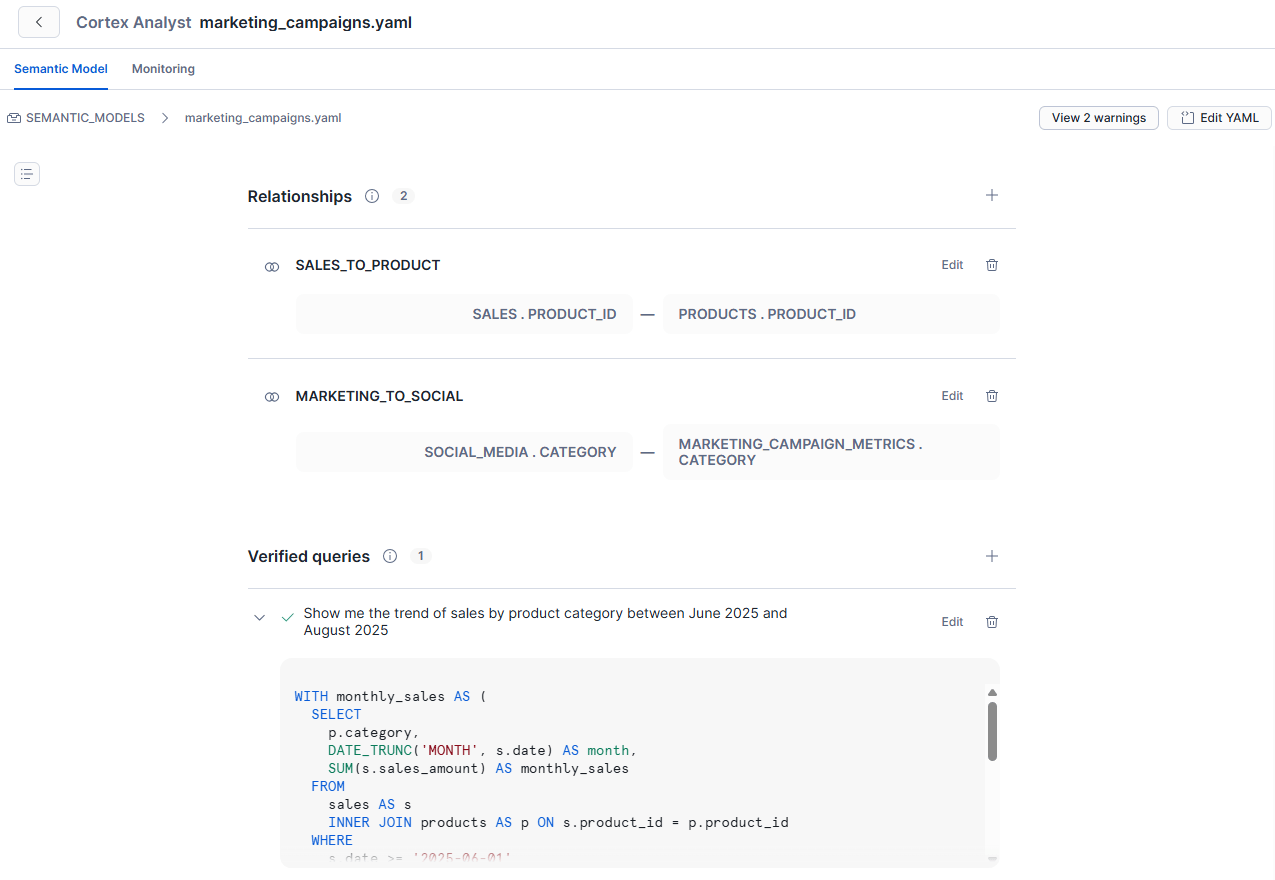Collapse the verified query chevron
Screen dimensions: 1275x880
point(260,618)
